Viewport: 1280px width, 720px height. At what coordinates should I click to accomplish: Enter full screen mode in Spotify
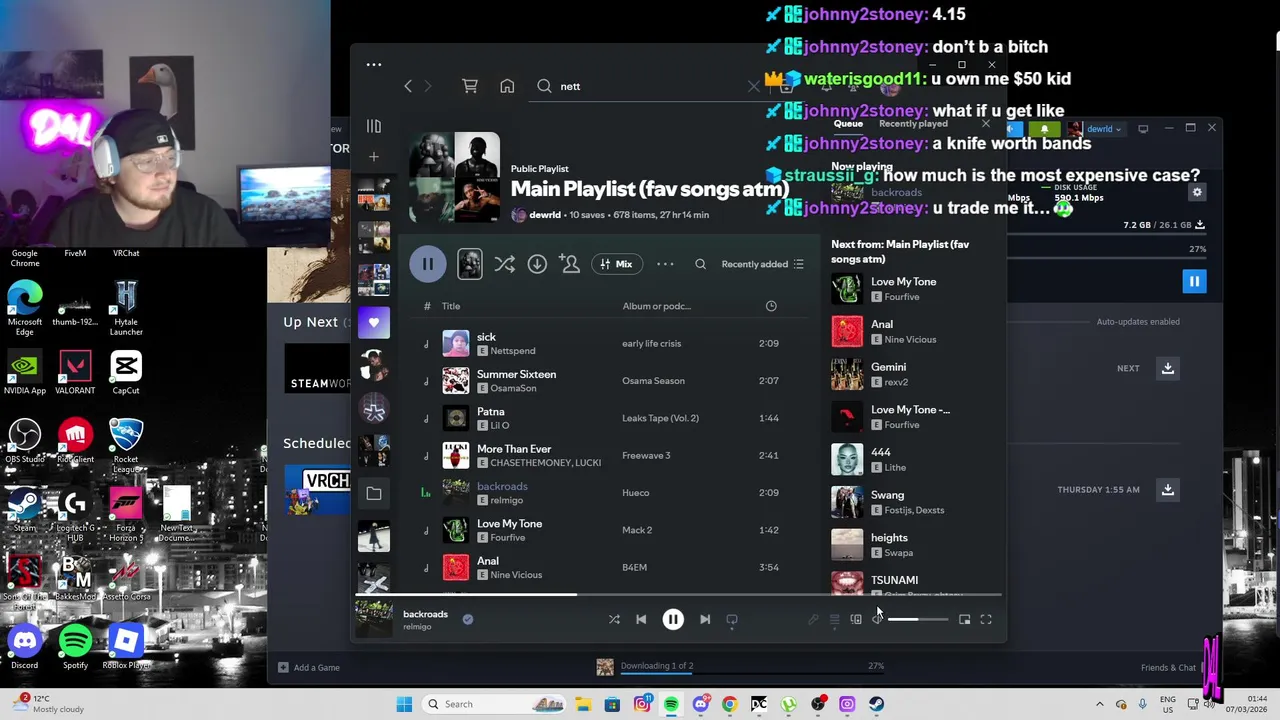[986, 620]
